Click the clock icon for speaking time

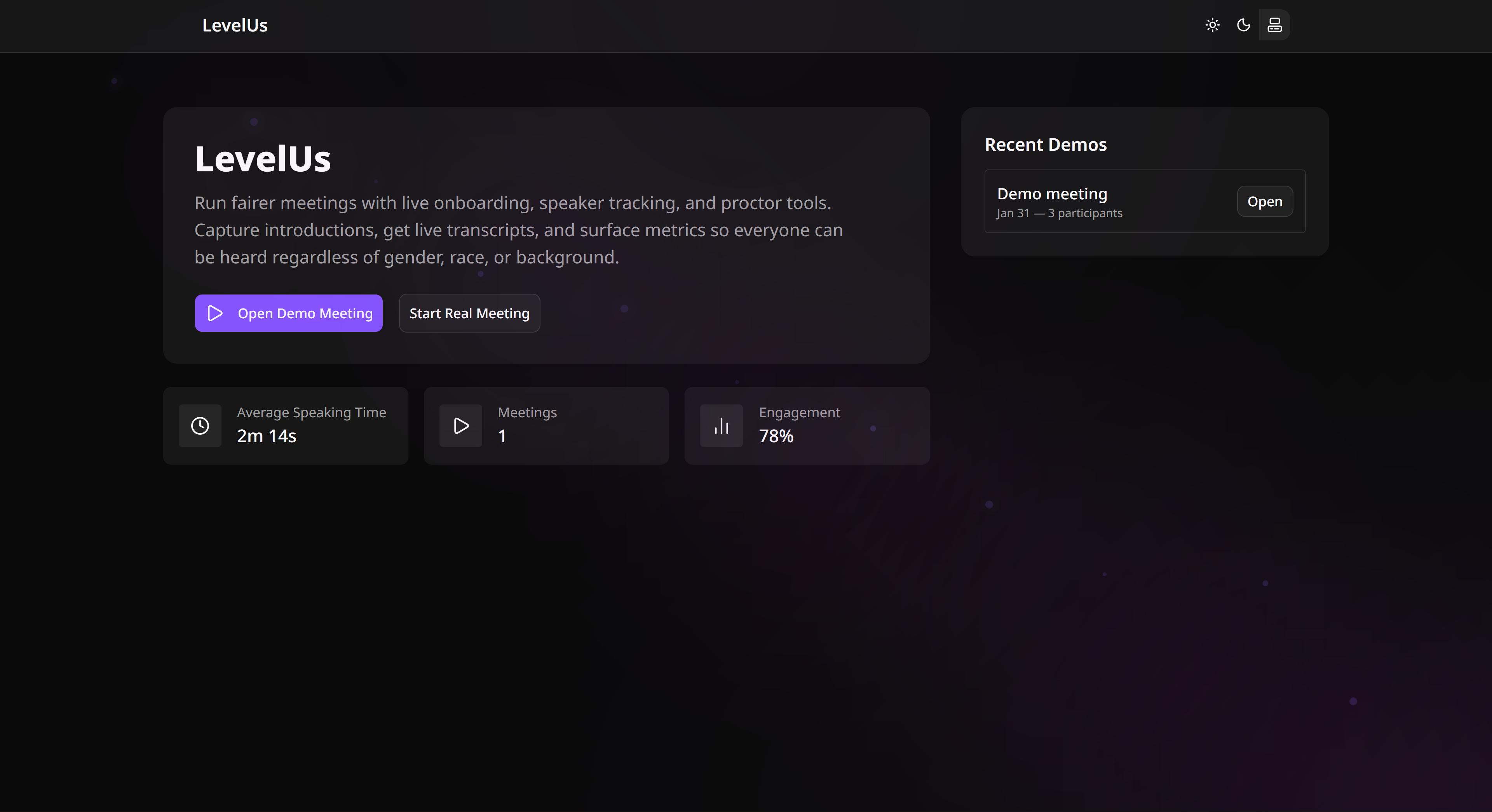(x=200, y=426)
